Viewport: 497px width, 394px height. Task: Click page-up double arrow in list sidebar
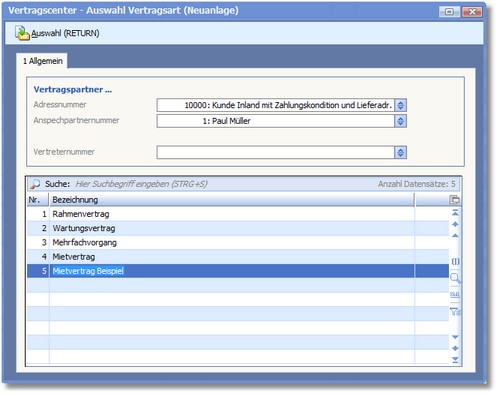coord(455,224)
